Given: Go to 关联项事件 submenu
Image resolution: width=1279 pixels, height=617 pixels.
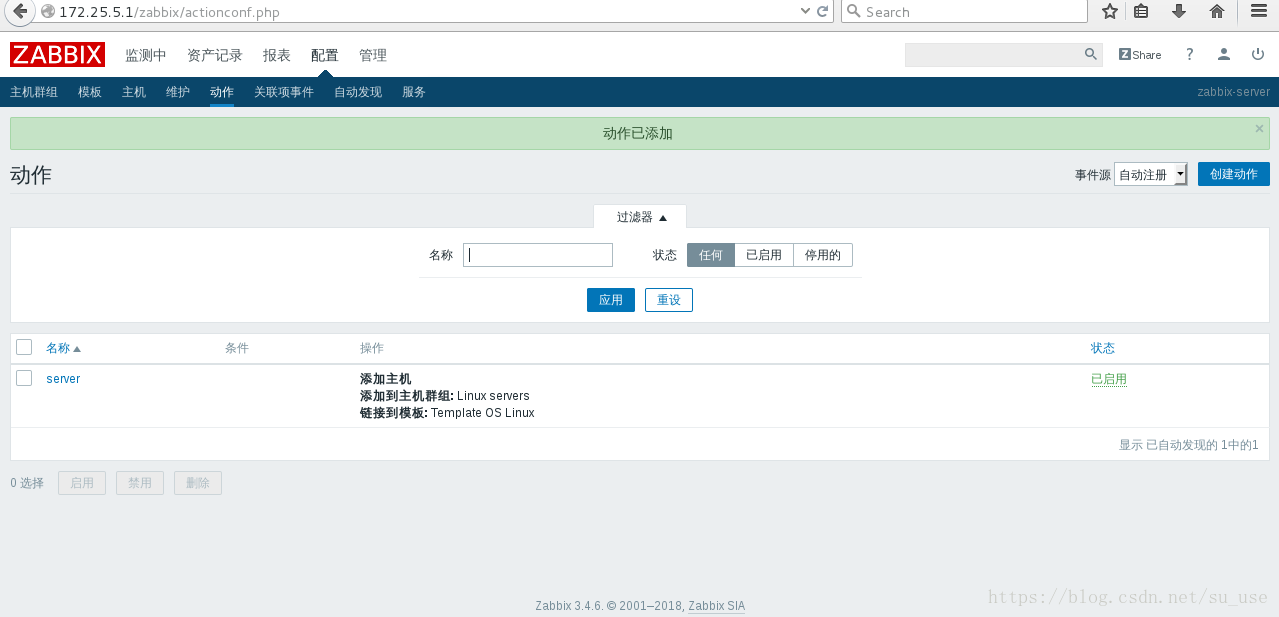Looking at the screenshot, I should 284,92.
